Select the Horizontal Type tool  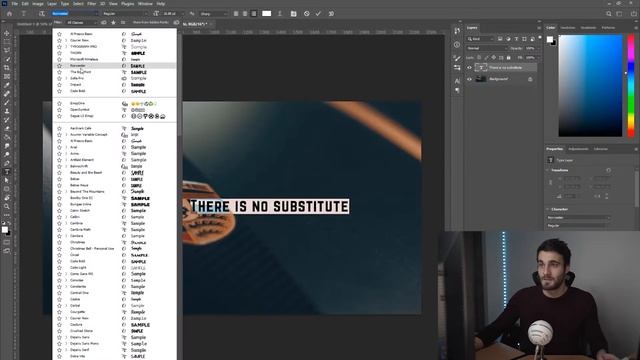[7, 171]
